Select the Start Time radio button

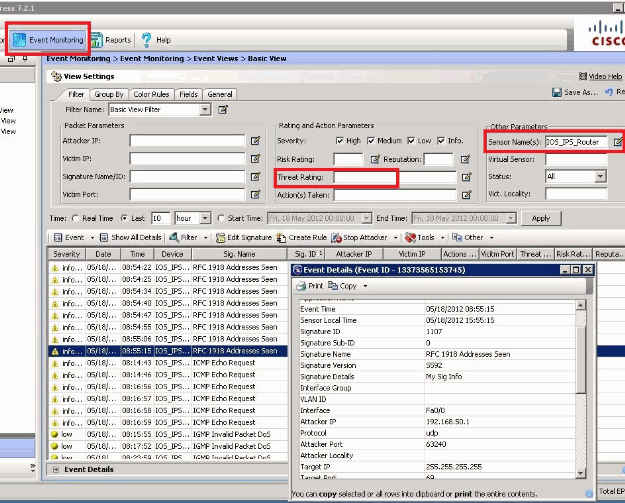pos(221,218)
